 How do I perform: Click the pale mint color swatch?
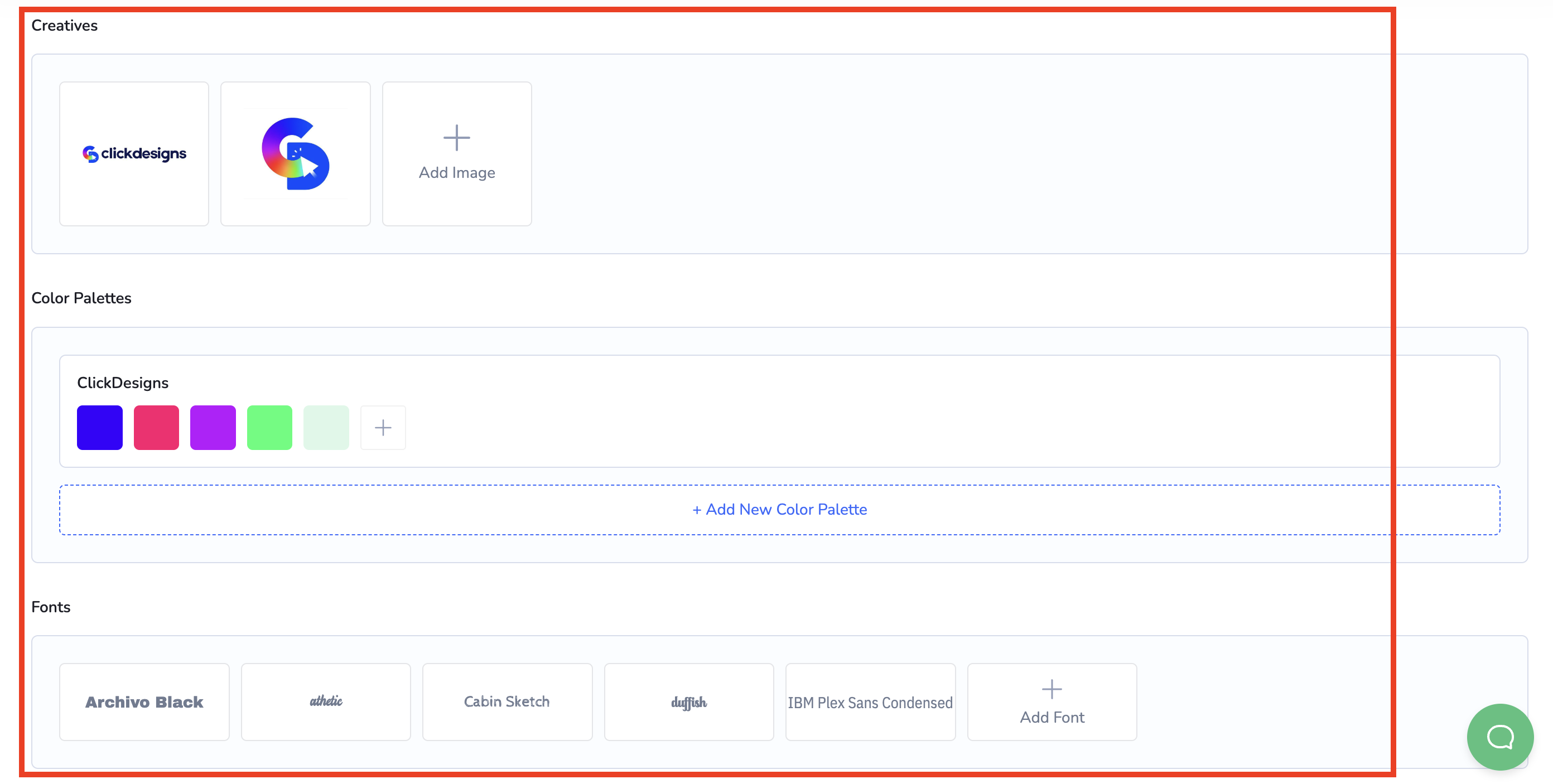point(326,427)
